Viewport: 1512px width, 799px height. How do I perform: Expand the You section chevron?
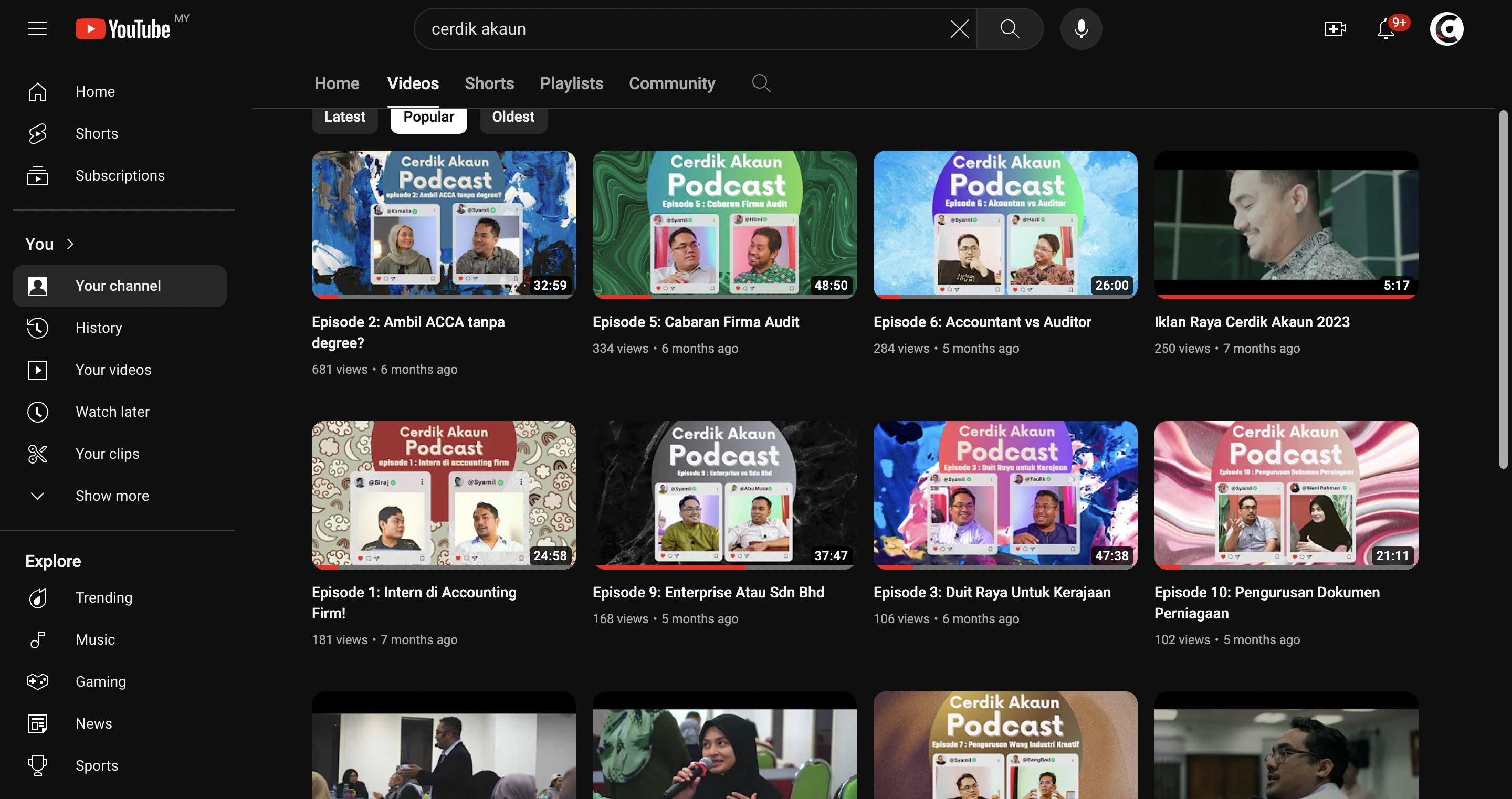pyautogui.click(x=70, y=244)
